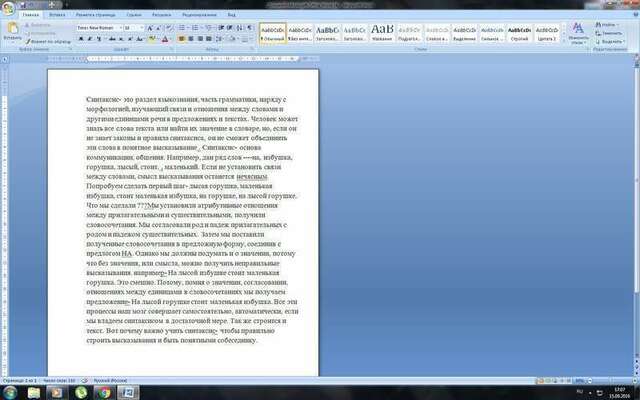Click the Multilevel list icon
The image size is (640, 400).
[x=209, y=28]
